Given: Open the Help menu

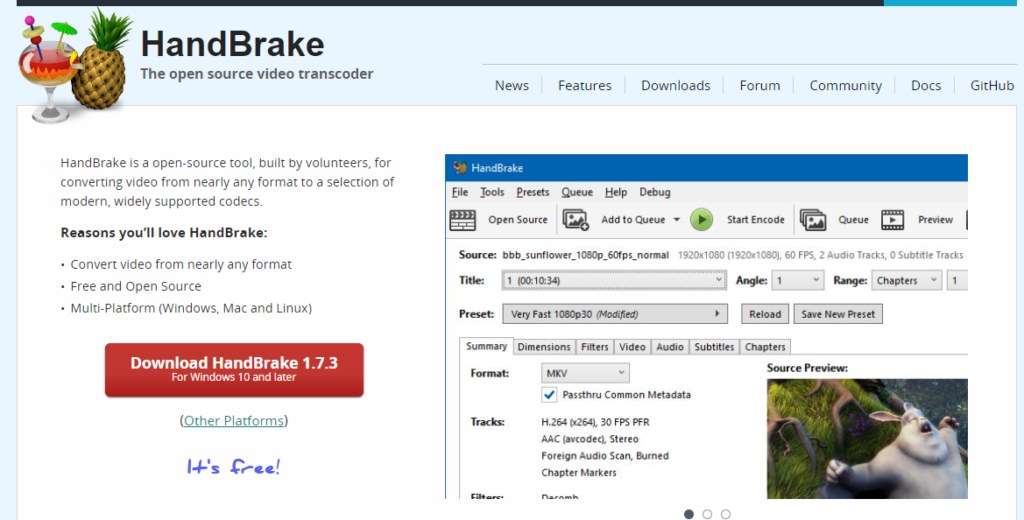Looking at the screenshot, I should pos(615,192).
